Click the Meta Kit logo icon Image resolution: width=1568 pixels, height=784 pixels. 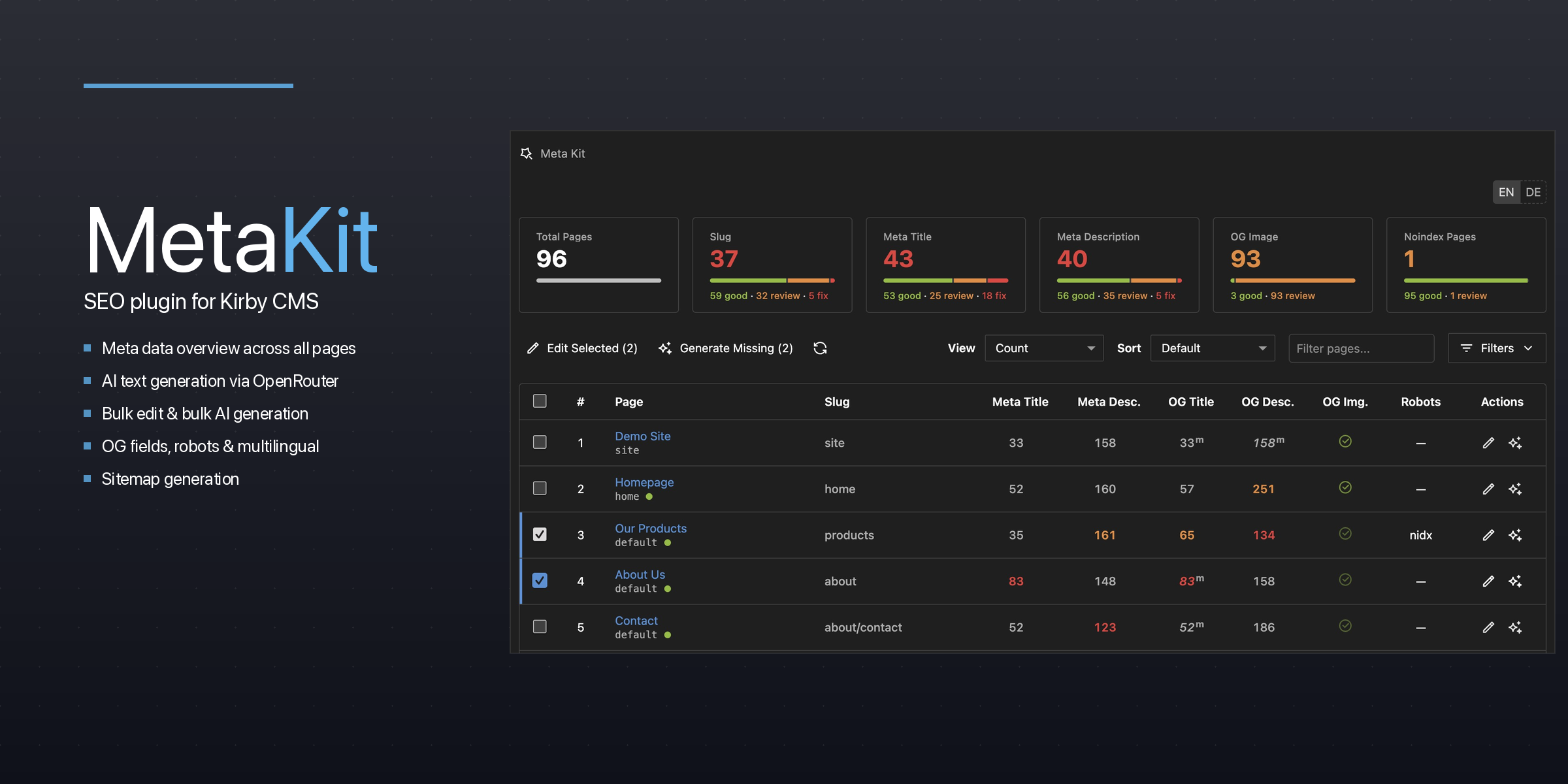click(x=526, y=154)
